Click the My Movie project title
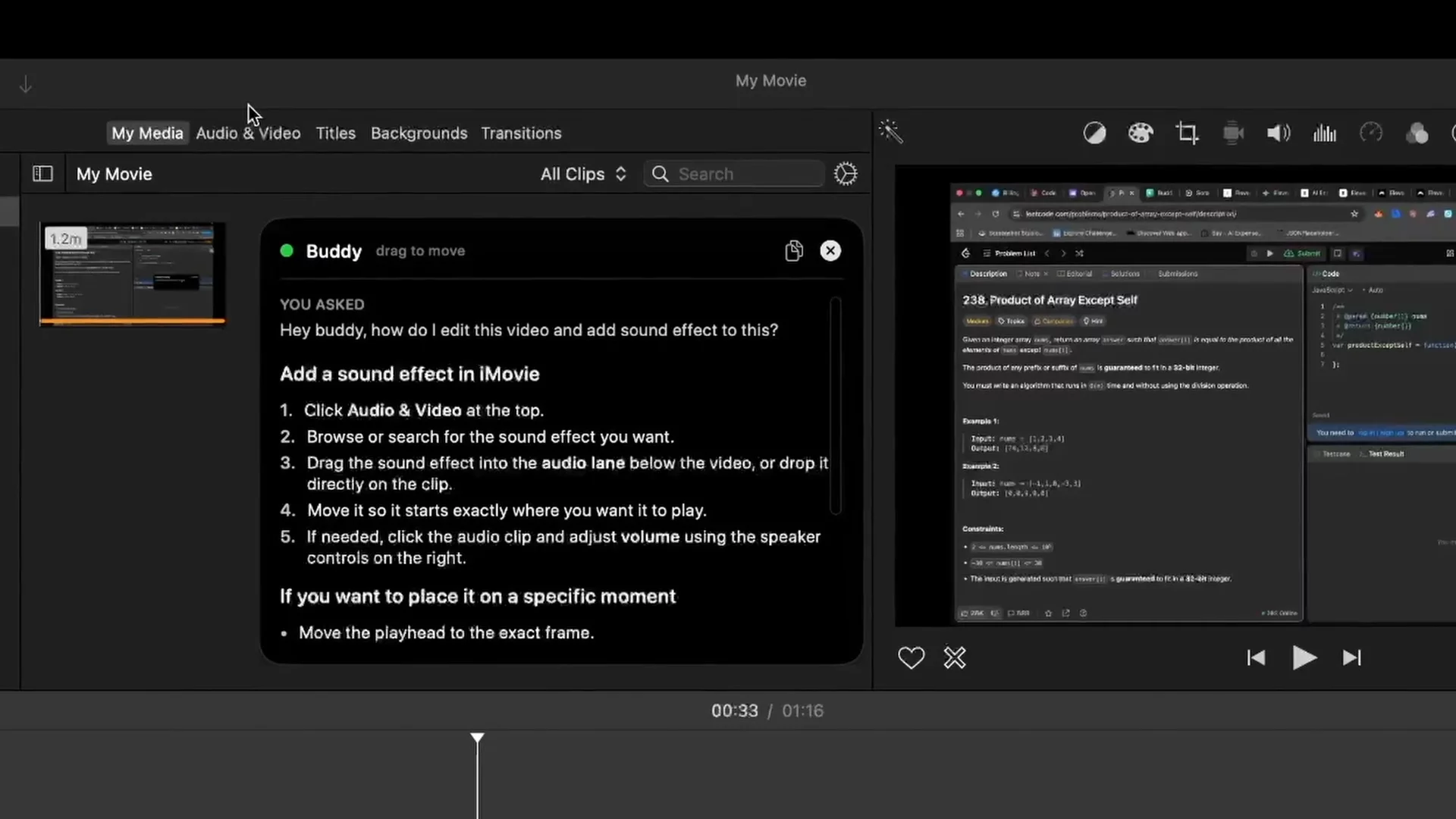The image size is (1456, 819). 770,80
